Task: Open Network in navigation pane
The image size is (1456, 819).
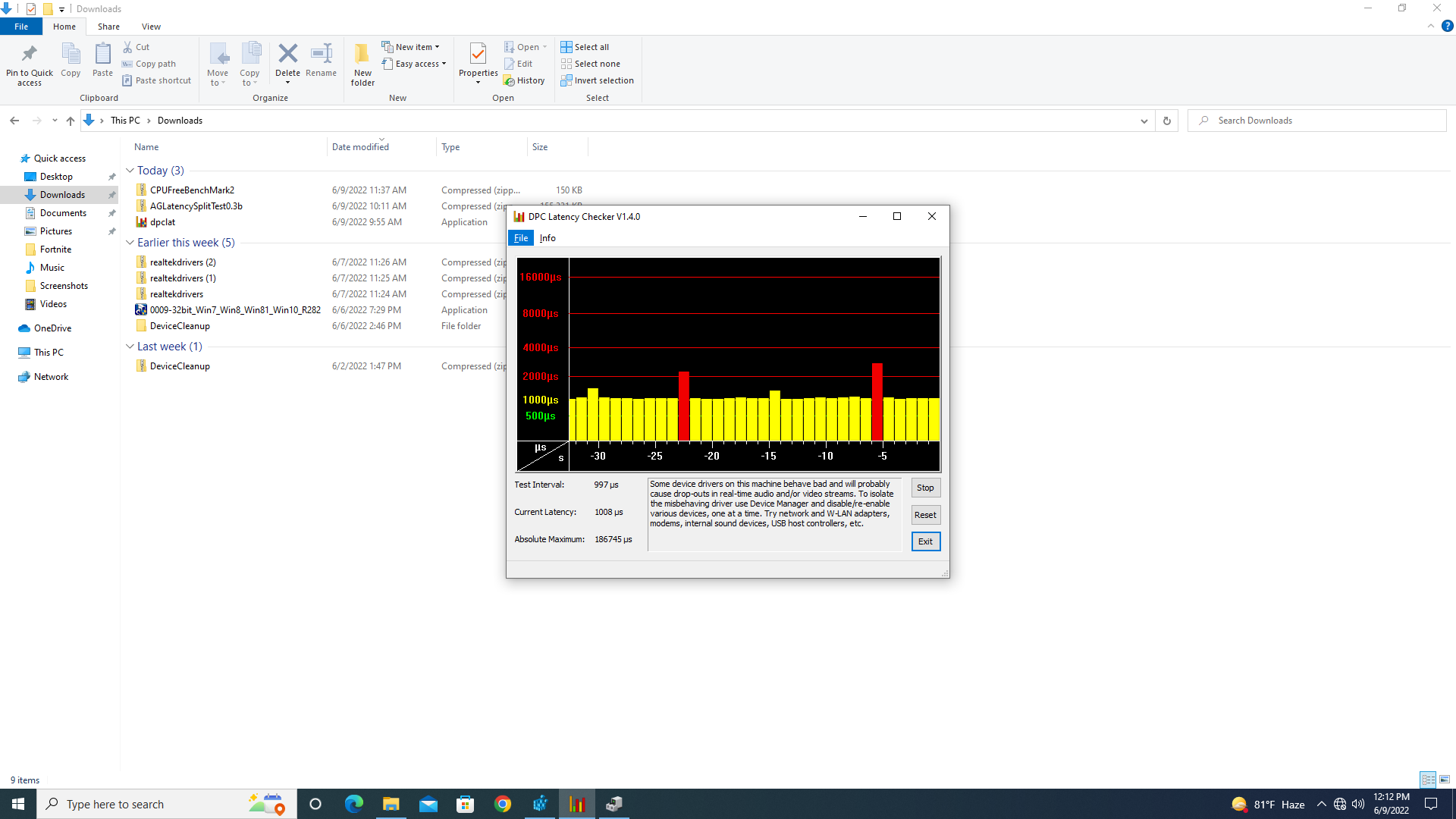Action: pos(51,377)
